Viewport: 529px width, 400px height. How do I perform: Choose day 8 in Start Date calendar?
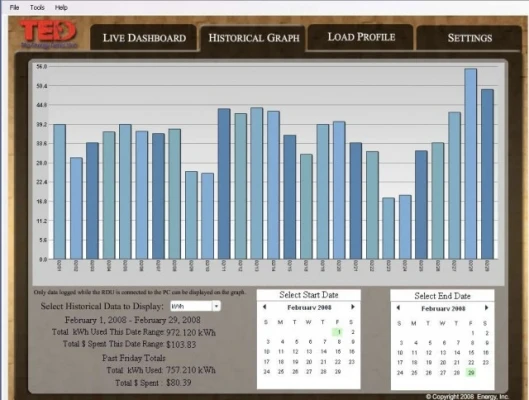tap(339, 342)
